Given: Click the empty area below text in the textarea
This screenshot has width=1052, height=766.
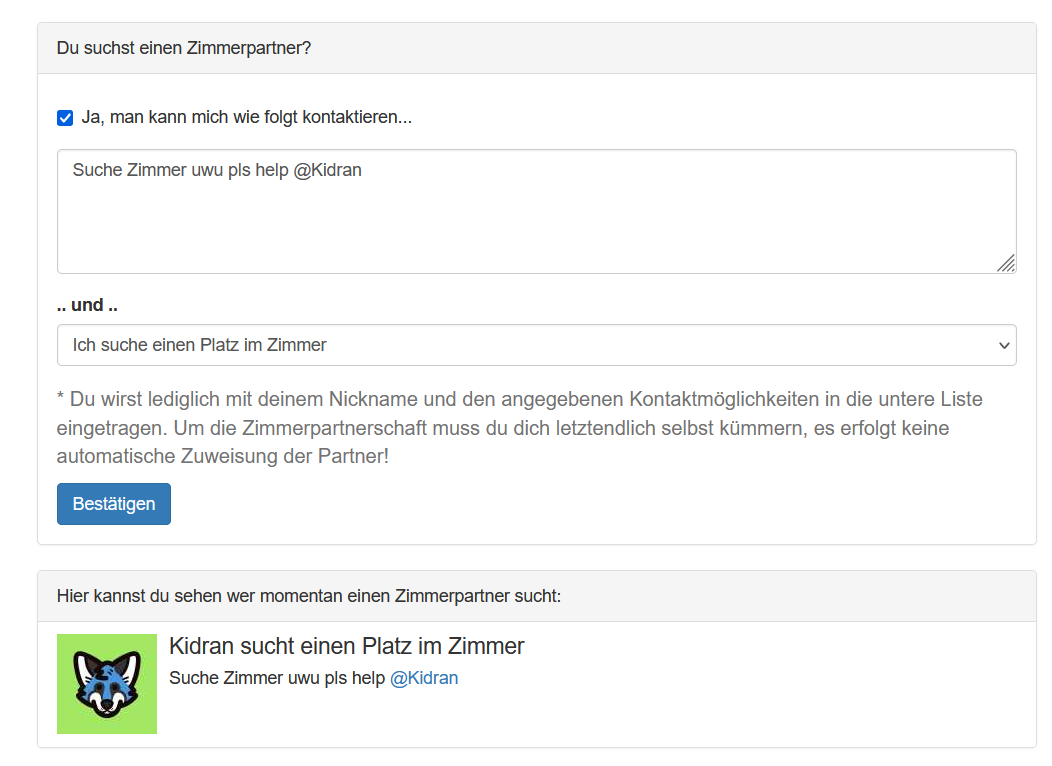Looking at the screenshot, I should [536, 235].
